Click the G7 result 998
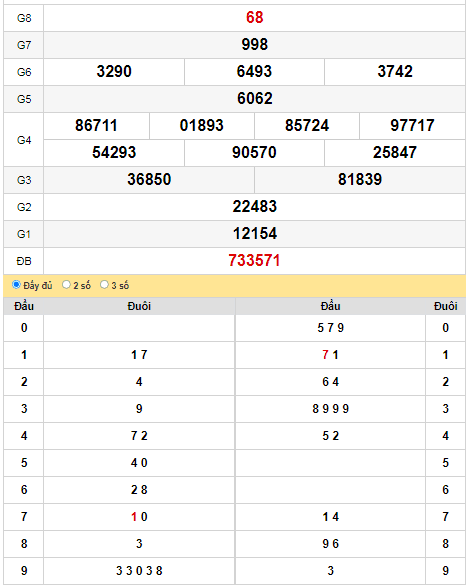 pos(255,45)
